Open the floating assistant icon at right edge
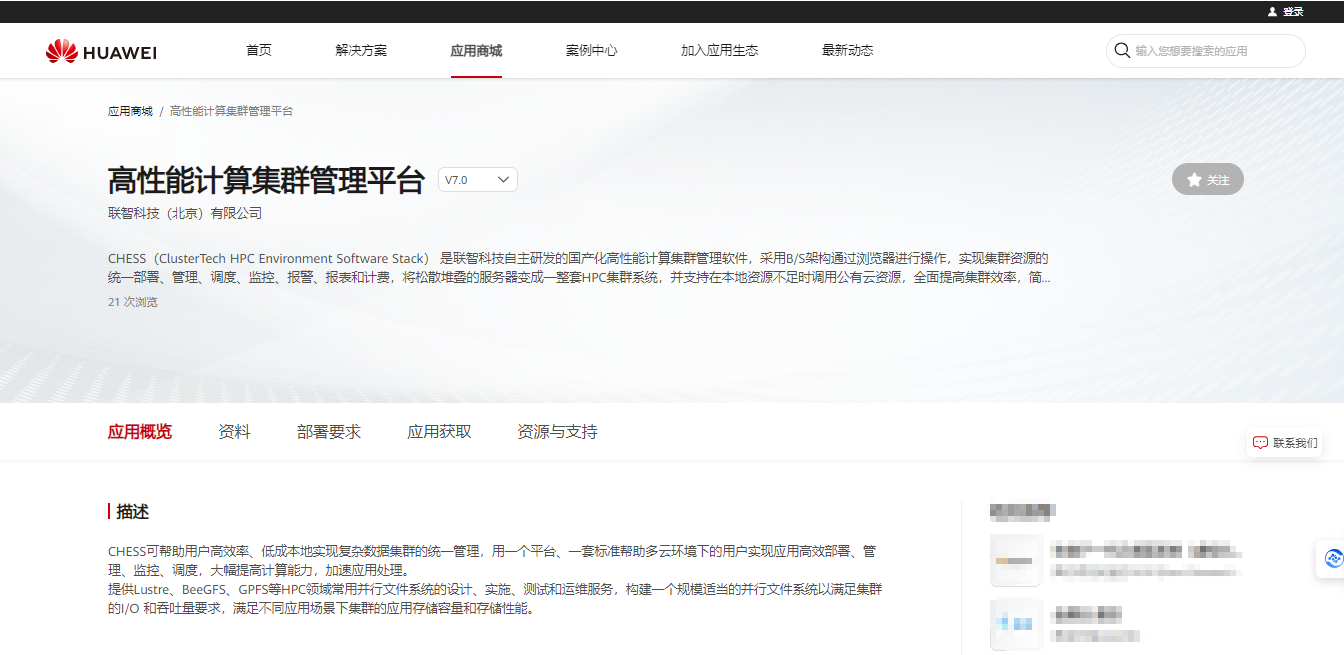Image resolution: width=1344 pixels, height=655 pixels. pos(1332,558)
